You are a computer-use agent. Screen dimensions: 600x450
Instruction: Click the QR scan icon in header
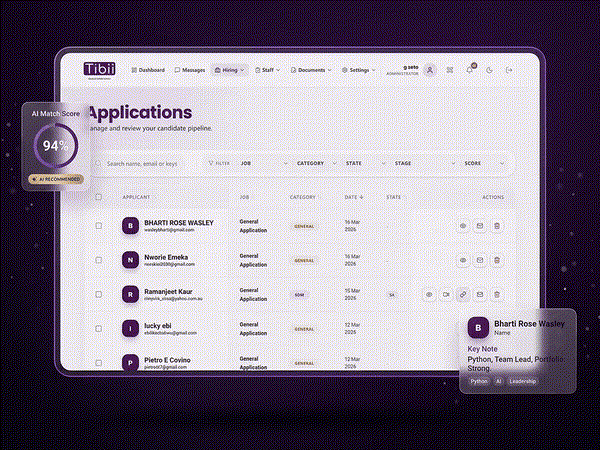(450, 70)
